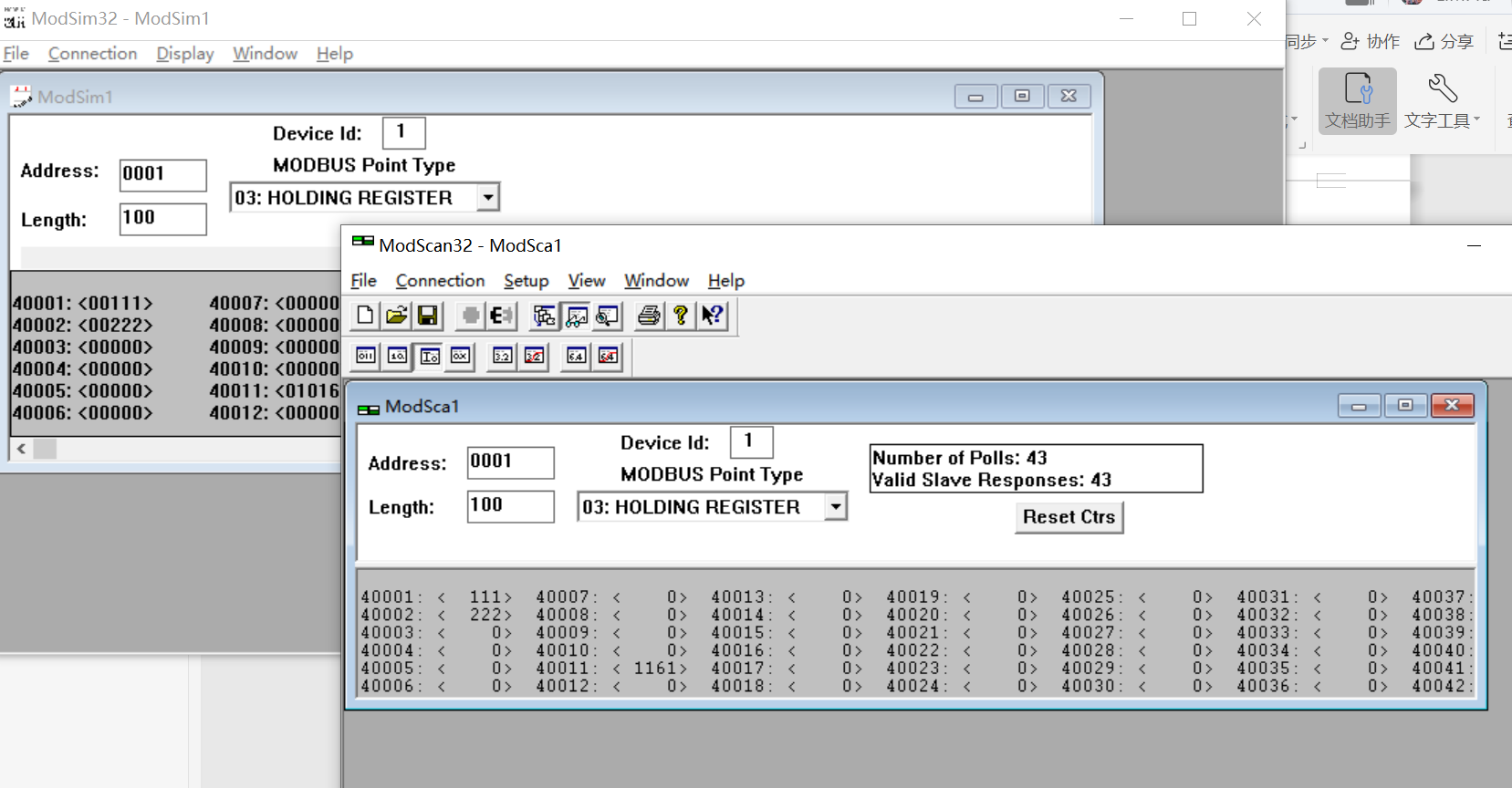The width and height of the screenshot is (1512, 788).
Task: Click the Length field in ModSca1
Action: point(510,506)
